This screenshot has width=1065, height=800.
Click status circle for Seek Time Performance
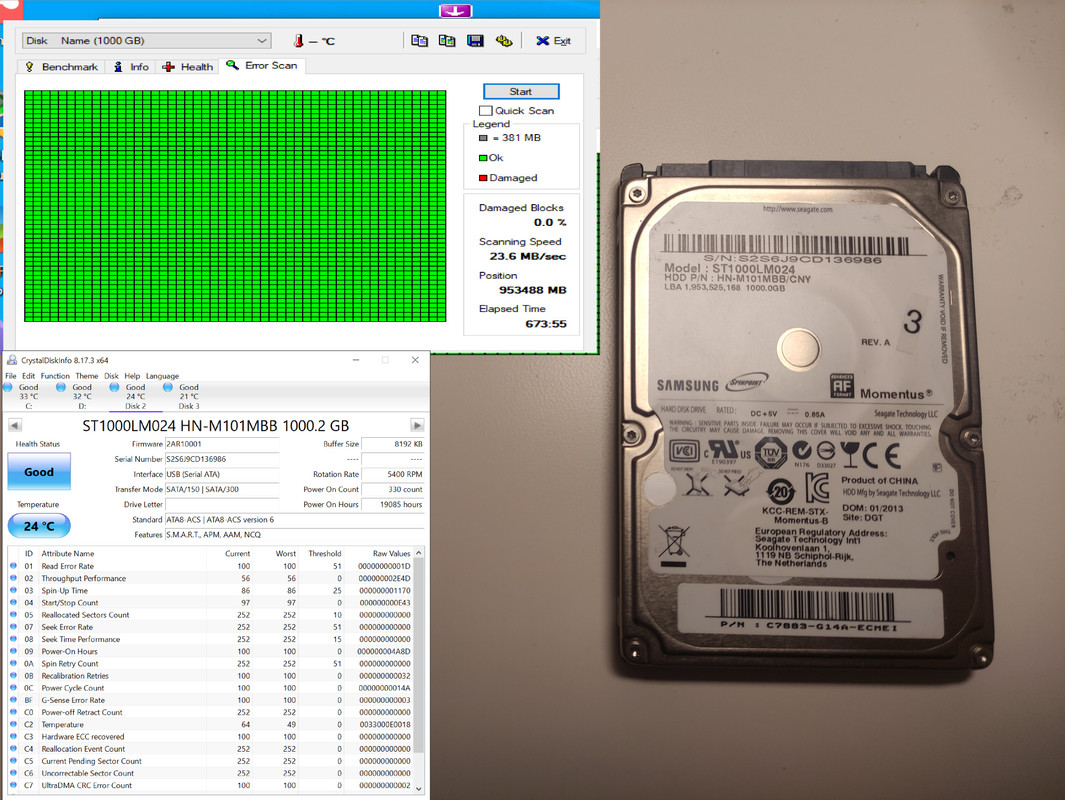coord(14,639)
